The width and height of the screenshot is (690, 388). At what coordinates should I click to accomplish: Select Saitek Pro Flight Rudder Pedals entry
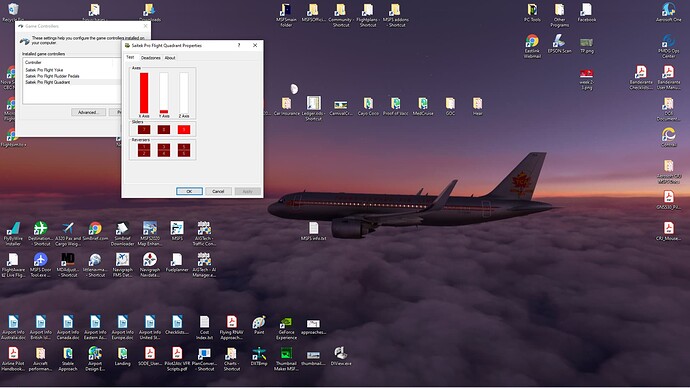click(52, 76)
